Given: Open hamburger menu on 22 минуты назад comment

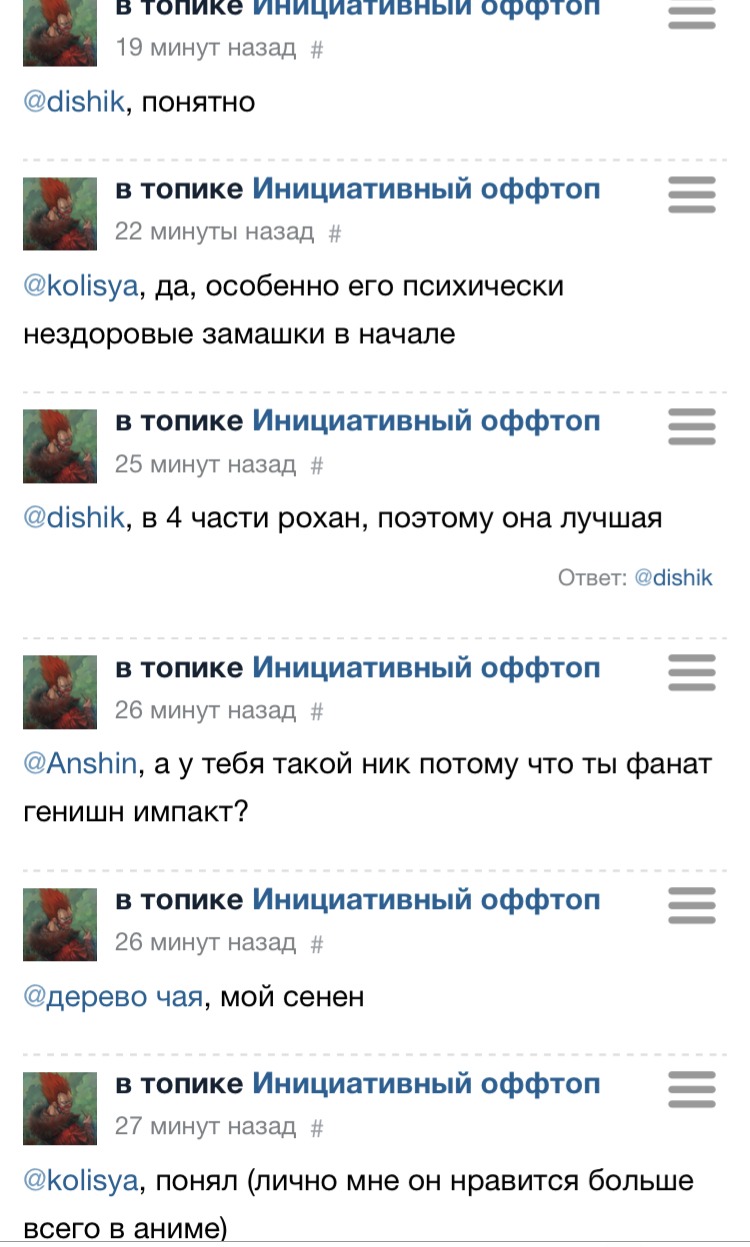Looking at the screenshot, I should (x=691, y=194).
